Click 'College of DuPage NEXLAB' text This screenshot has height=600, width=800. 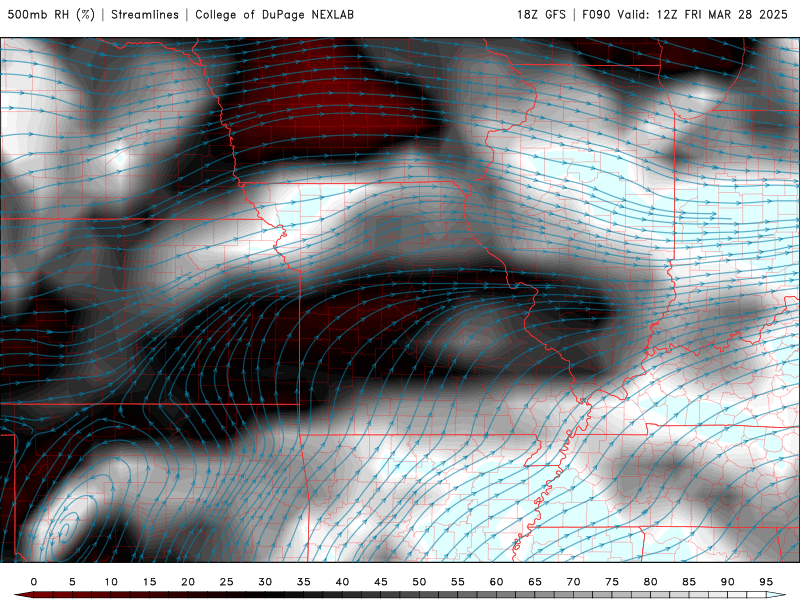274,14
